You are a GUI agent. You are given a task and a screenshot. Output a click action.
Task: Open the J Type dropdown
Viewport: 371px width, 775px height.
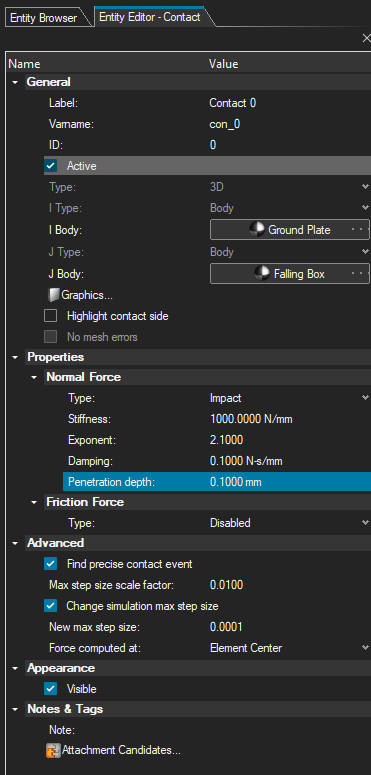tap(365, 252)
